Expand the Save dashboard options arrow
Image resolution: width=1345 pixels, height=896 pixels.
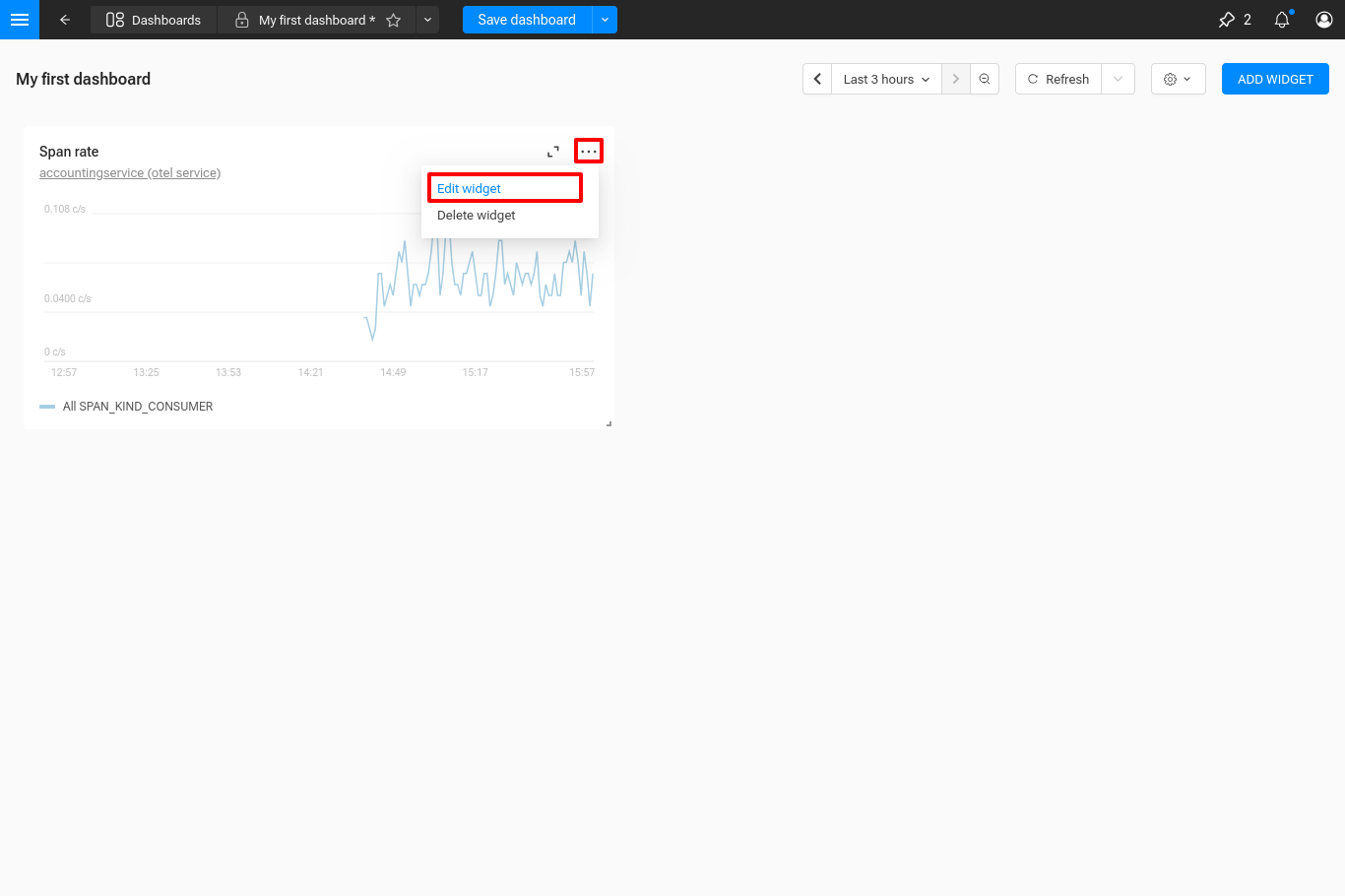(x=605, y=20)
